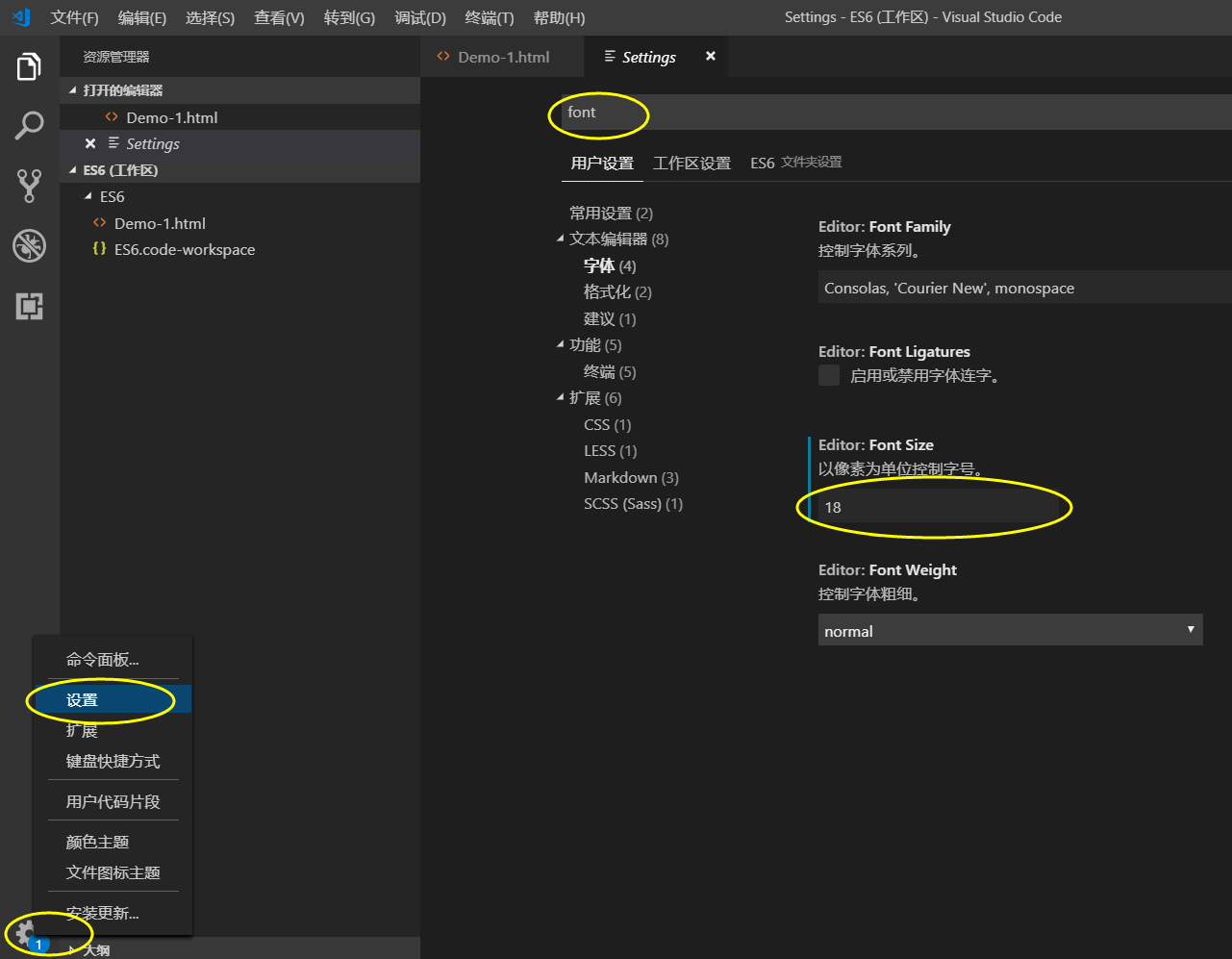This screenshot has width=1232, height=959.
Task: Open the Help menu
Action: tap(559, 17)
